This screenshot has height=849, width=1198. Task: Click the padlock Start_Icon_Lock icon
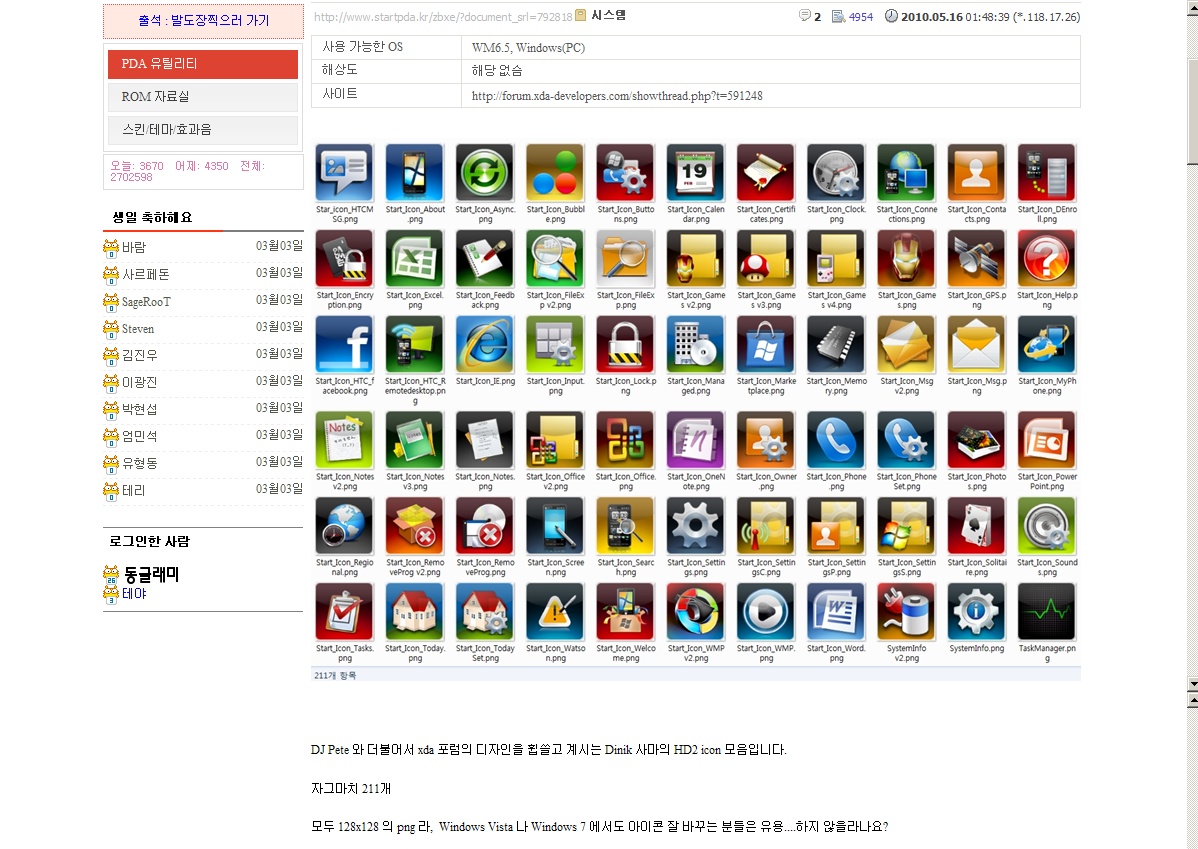625,345
